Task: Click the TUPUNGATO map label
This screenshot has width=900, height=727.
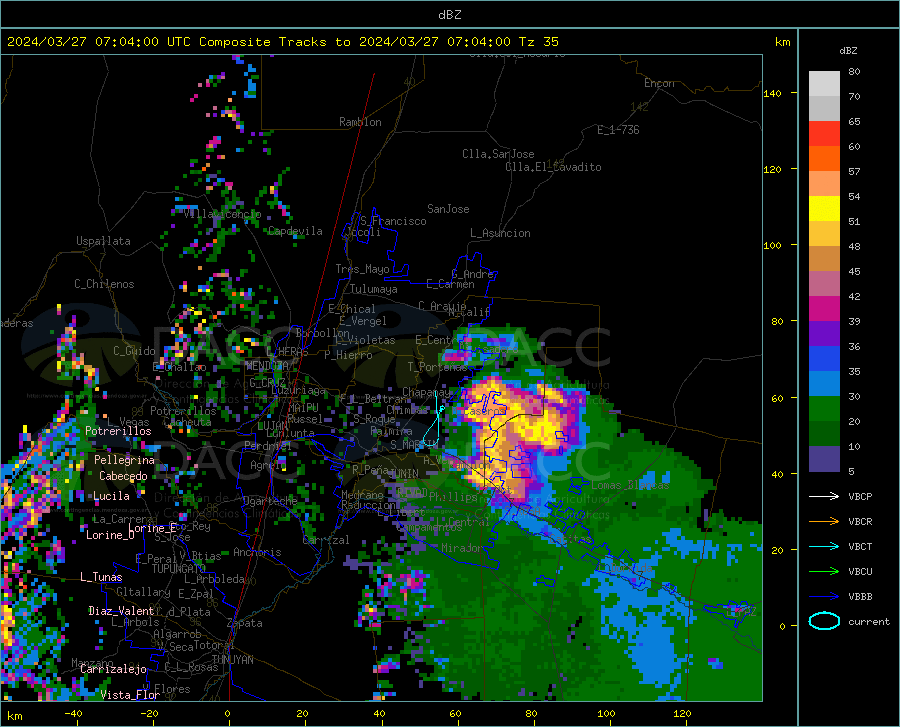Action: (x=179, y=569)
